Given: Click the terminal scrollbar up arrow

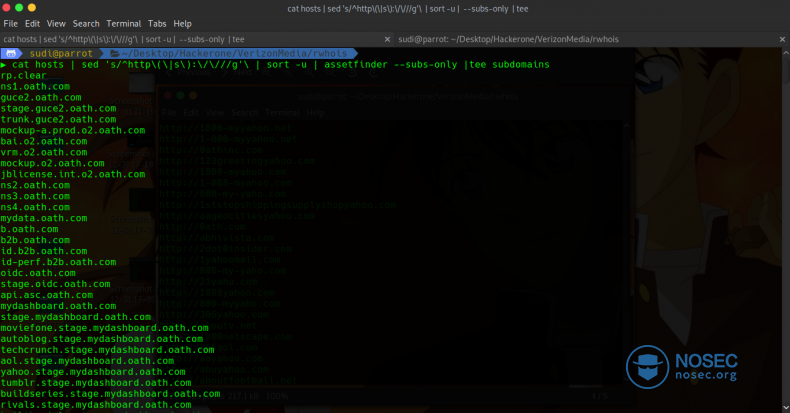Looking at the screenshot, I should point(786,52).
